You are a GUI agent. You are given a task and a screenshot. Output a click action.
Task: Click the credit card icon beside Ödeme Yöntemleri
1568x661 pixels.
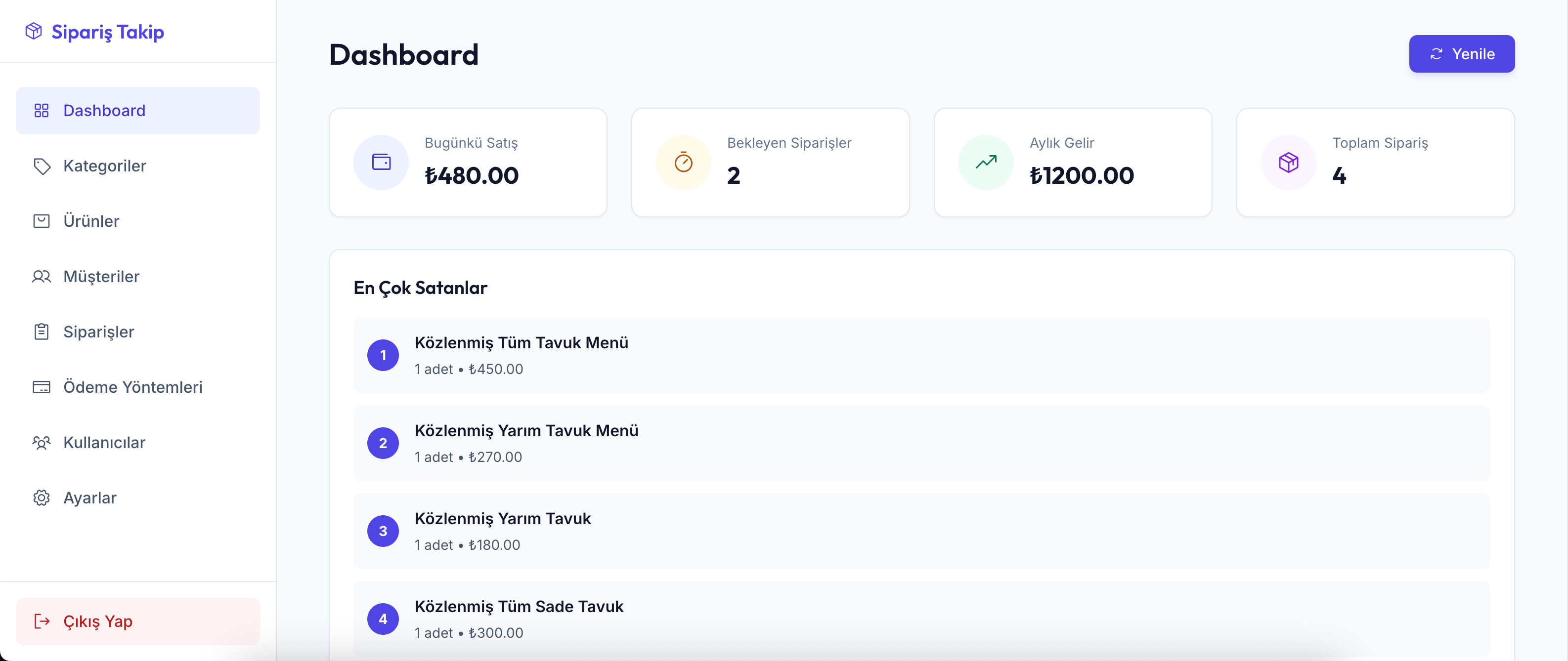point(42,387)
